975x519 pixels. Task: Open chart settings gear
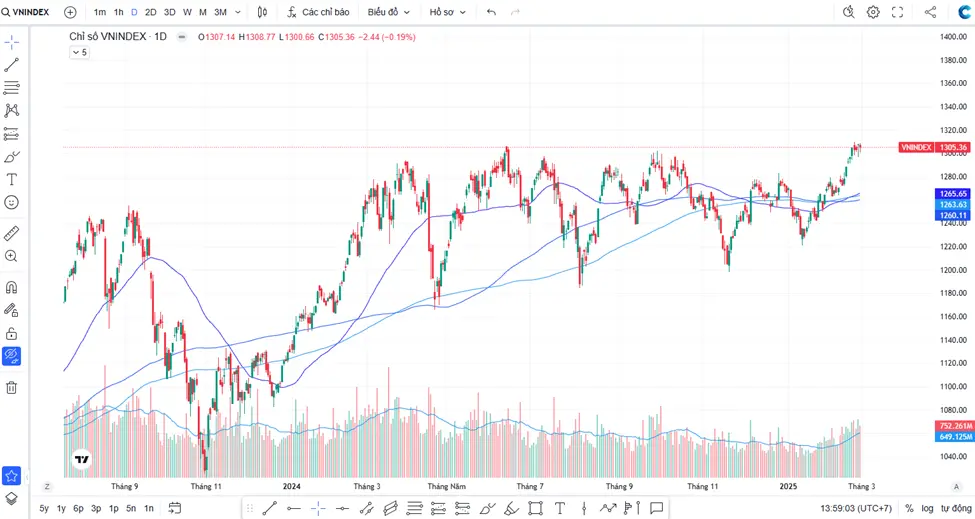click(x=873, y=12)
